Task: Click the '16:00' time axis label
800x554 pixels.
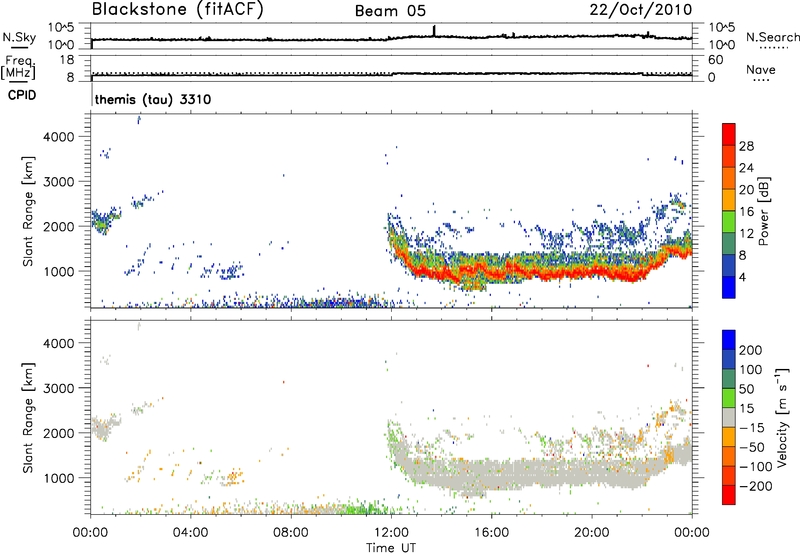Action: (491, 533)
